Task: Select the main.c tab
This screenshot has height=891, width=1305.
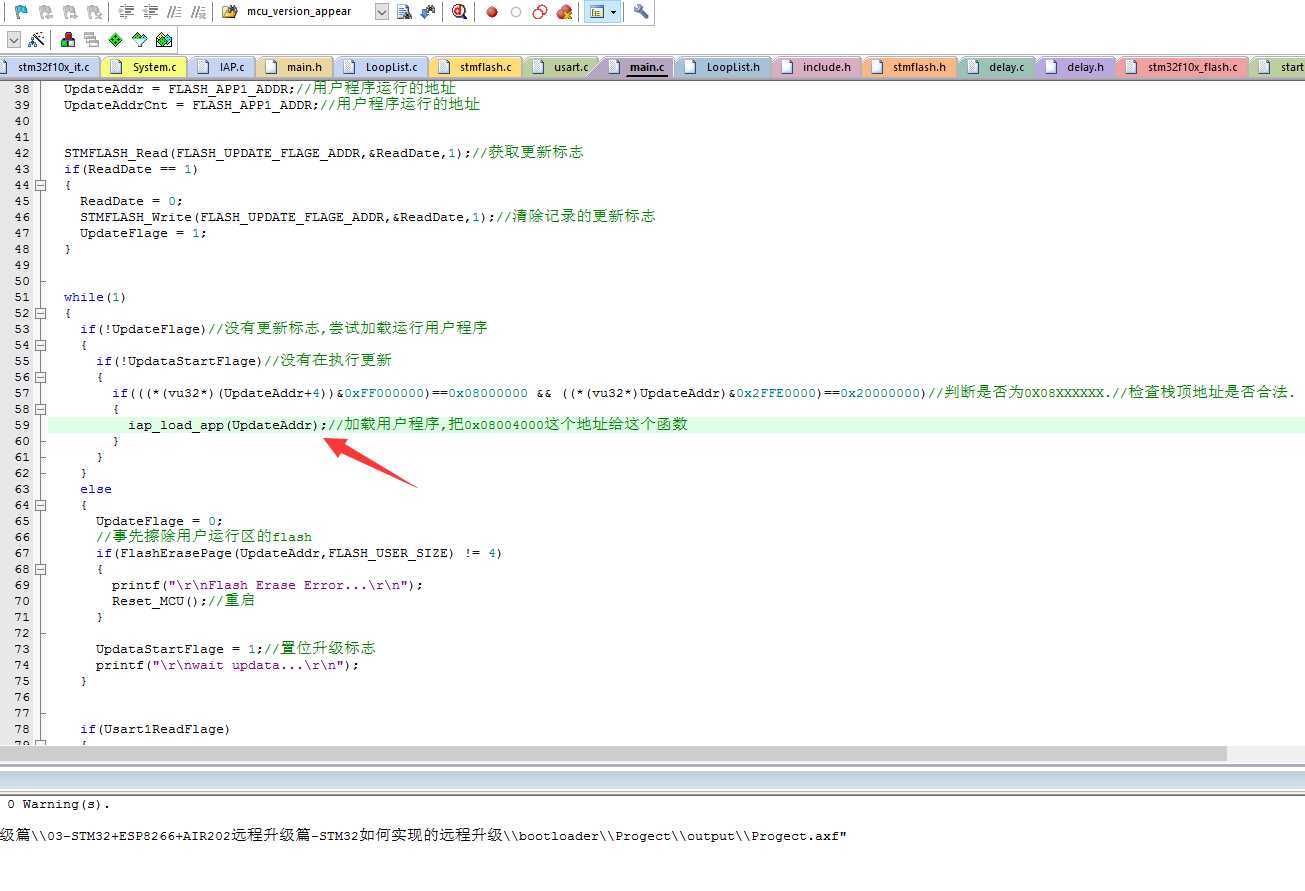Action: click(637, 67)
